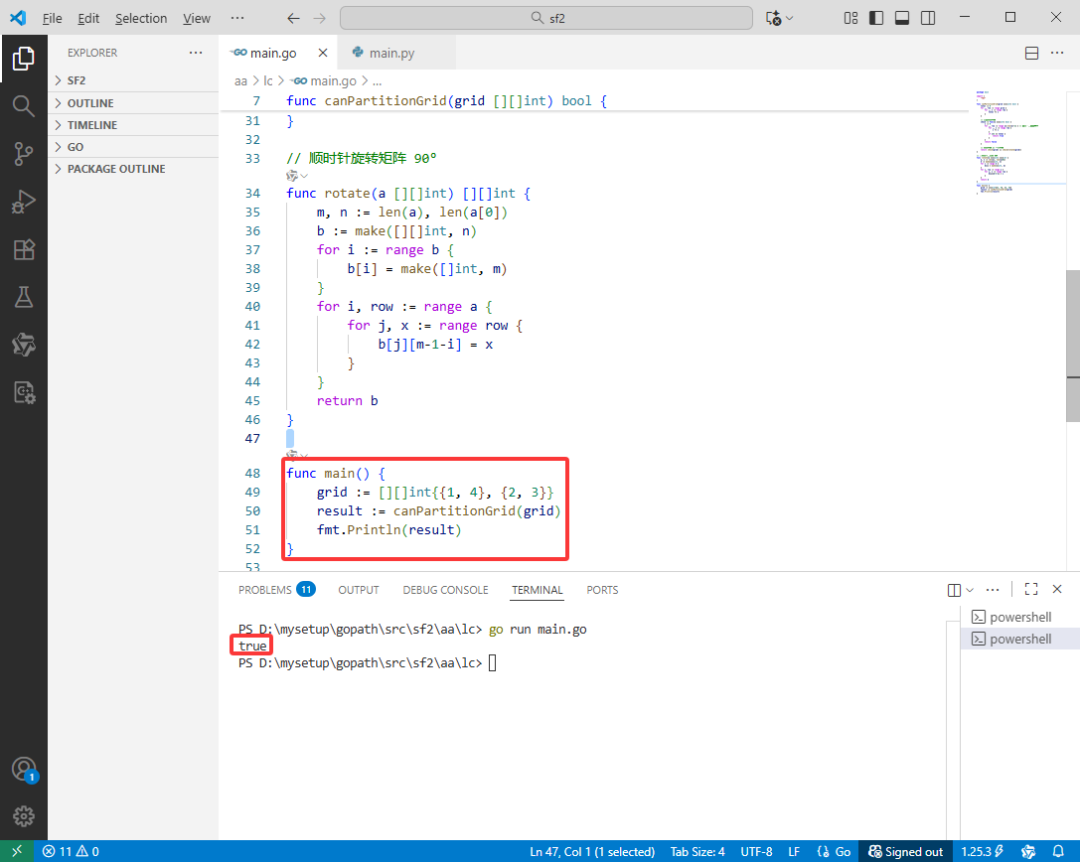Click the Accounts icon with badge
This screenshot has height=862, width=1080.
click(23, 769)
